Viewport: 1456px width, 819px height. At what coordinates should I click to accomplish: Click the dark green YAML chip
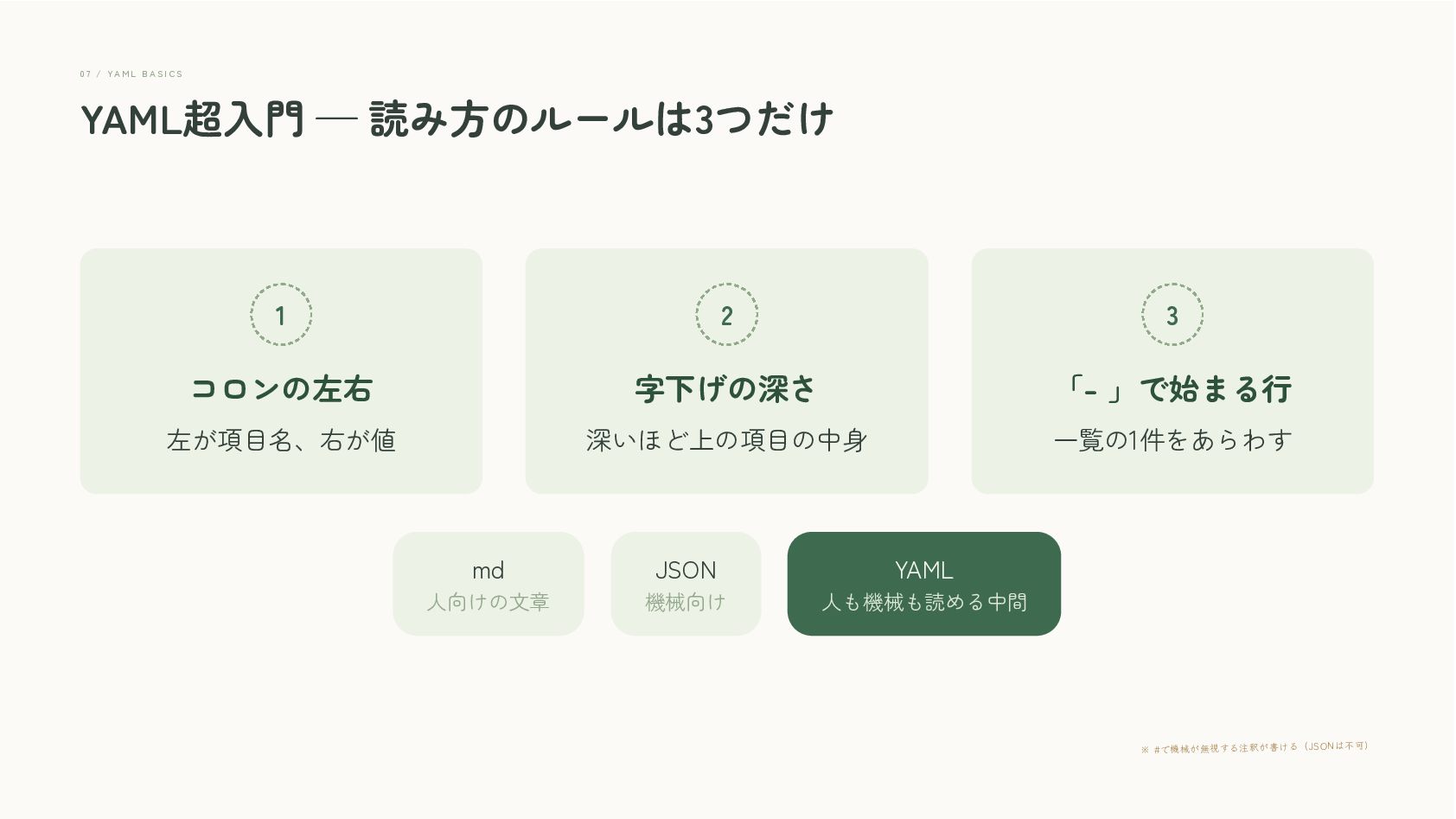[x=924, y=584]
